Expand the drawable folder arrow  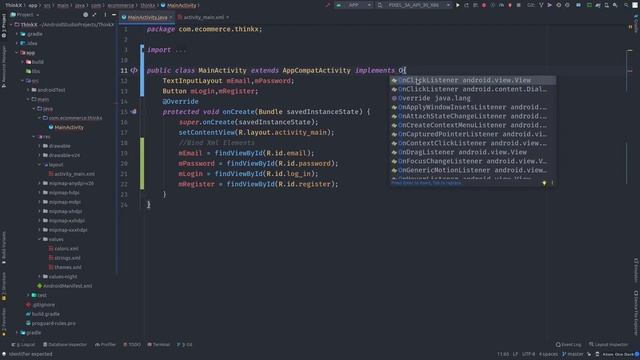pos(40,146)
